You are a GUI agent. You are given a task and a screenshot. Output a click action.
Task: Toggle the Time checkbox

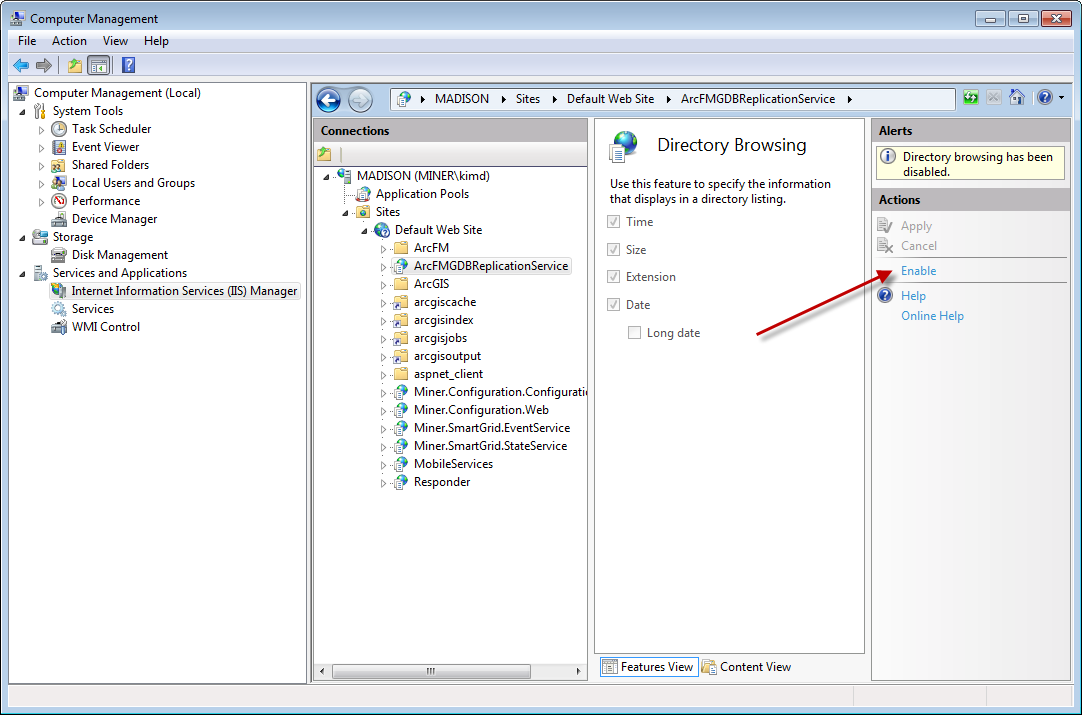(614, 222)
